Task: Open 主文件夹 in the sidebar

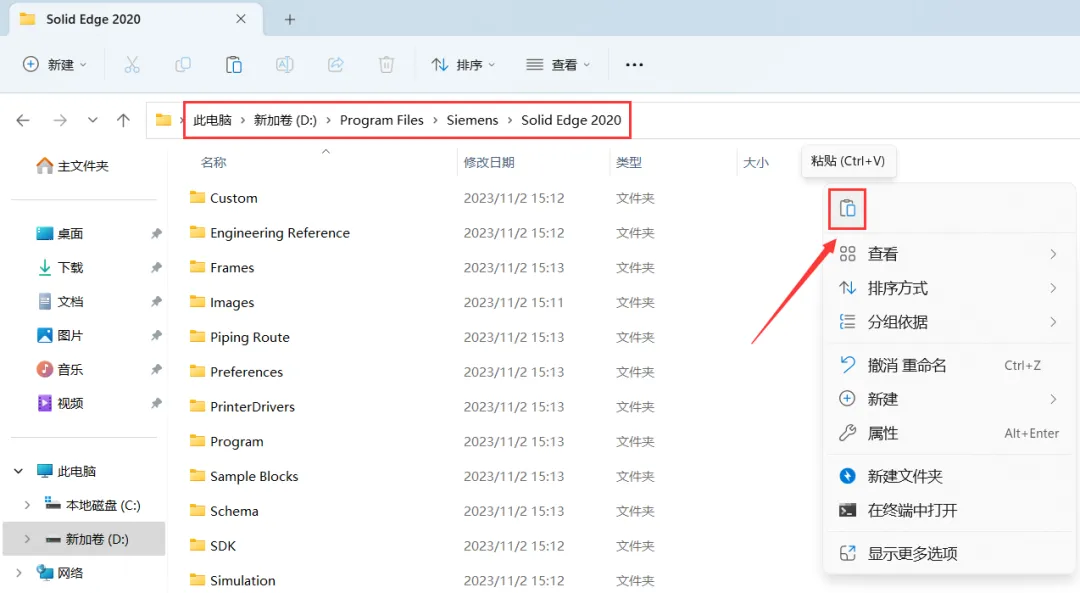Action: [x=72, y=166]
